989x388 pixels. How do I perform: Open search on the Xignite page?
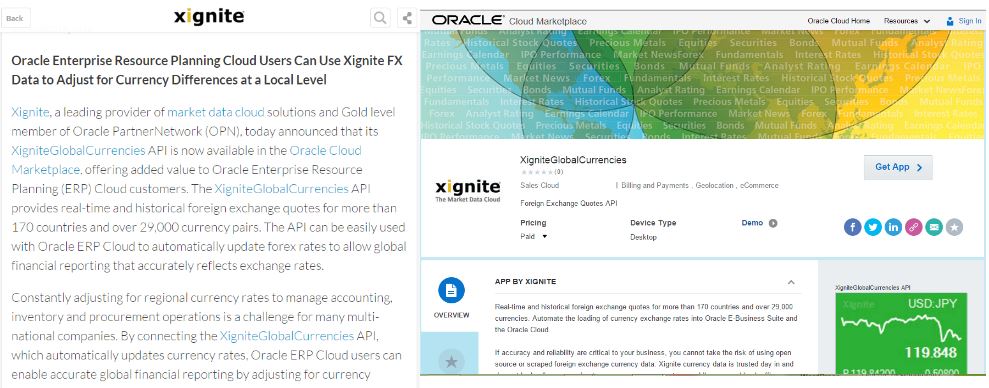click(380, 18)
